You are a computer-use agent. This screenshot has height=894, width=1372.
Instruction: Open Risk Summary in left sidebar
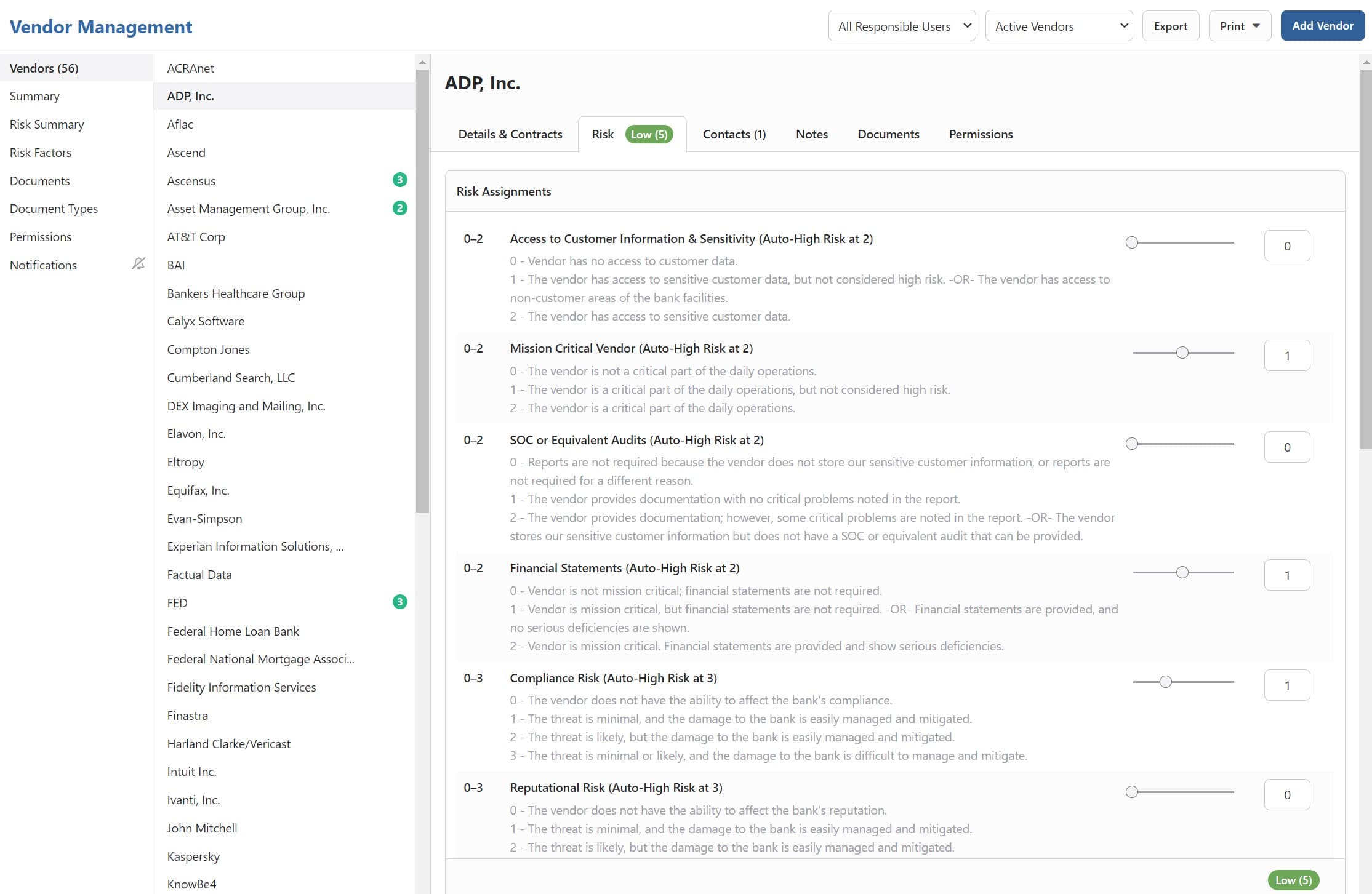tap(47, 124)
